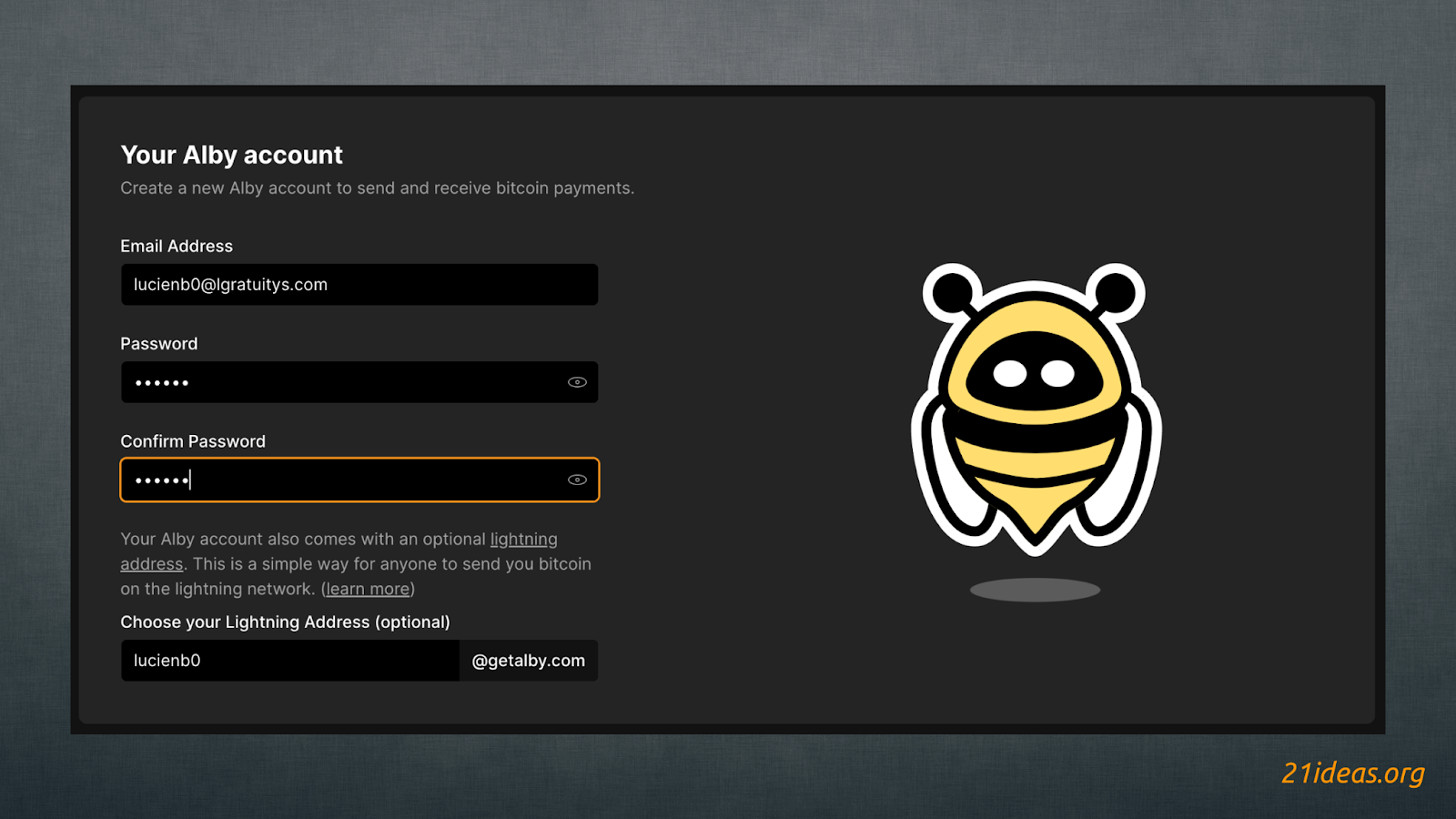The width and height of the screenshot is (1456, 819).
Task: Click the "Create a new Alby account" subtitle
Action: [x=377, y=188]
